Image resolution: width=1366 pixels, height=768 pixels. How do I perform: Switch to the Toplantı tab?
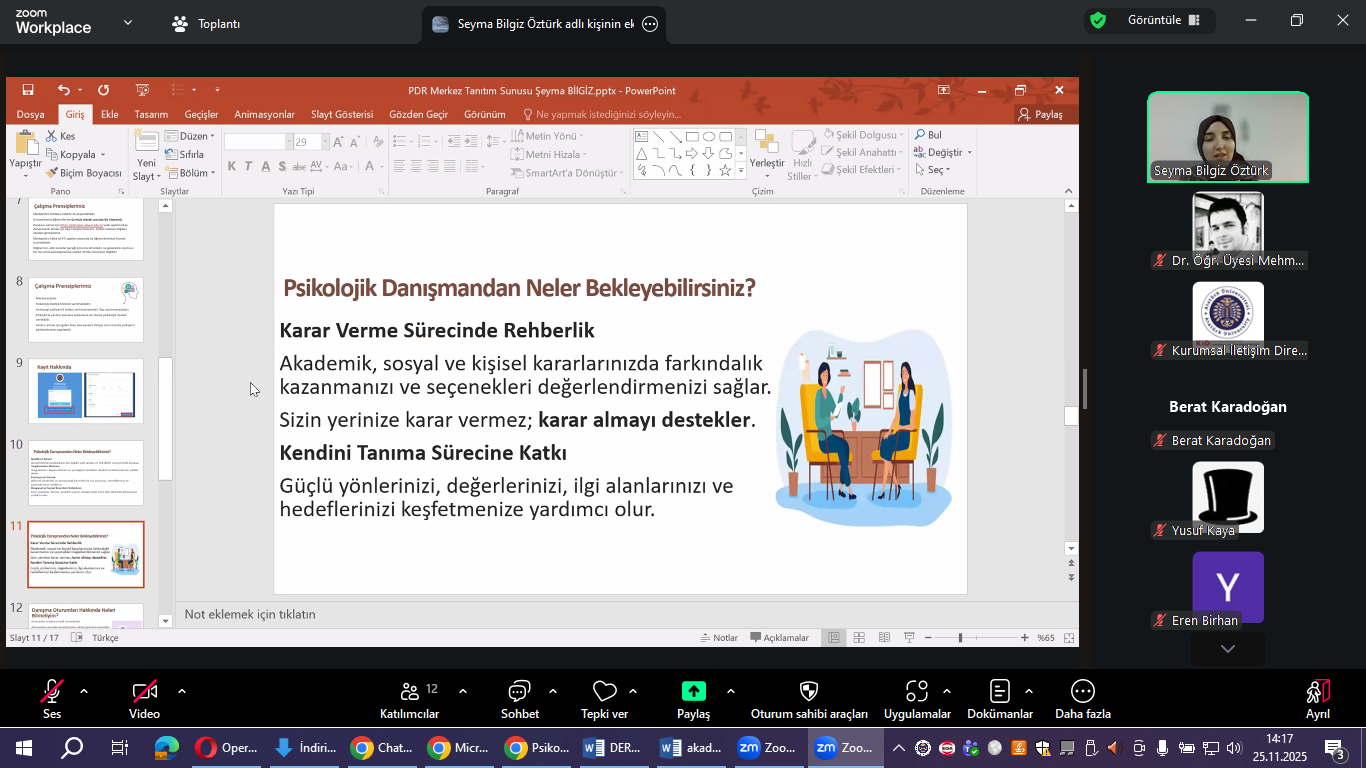pyautogui.click(x=206, y=23)
